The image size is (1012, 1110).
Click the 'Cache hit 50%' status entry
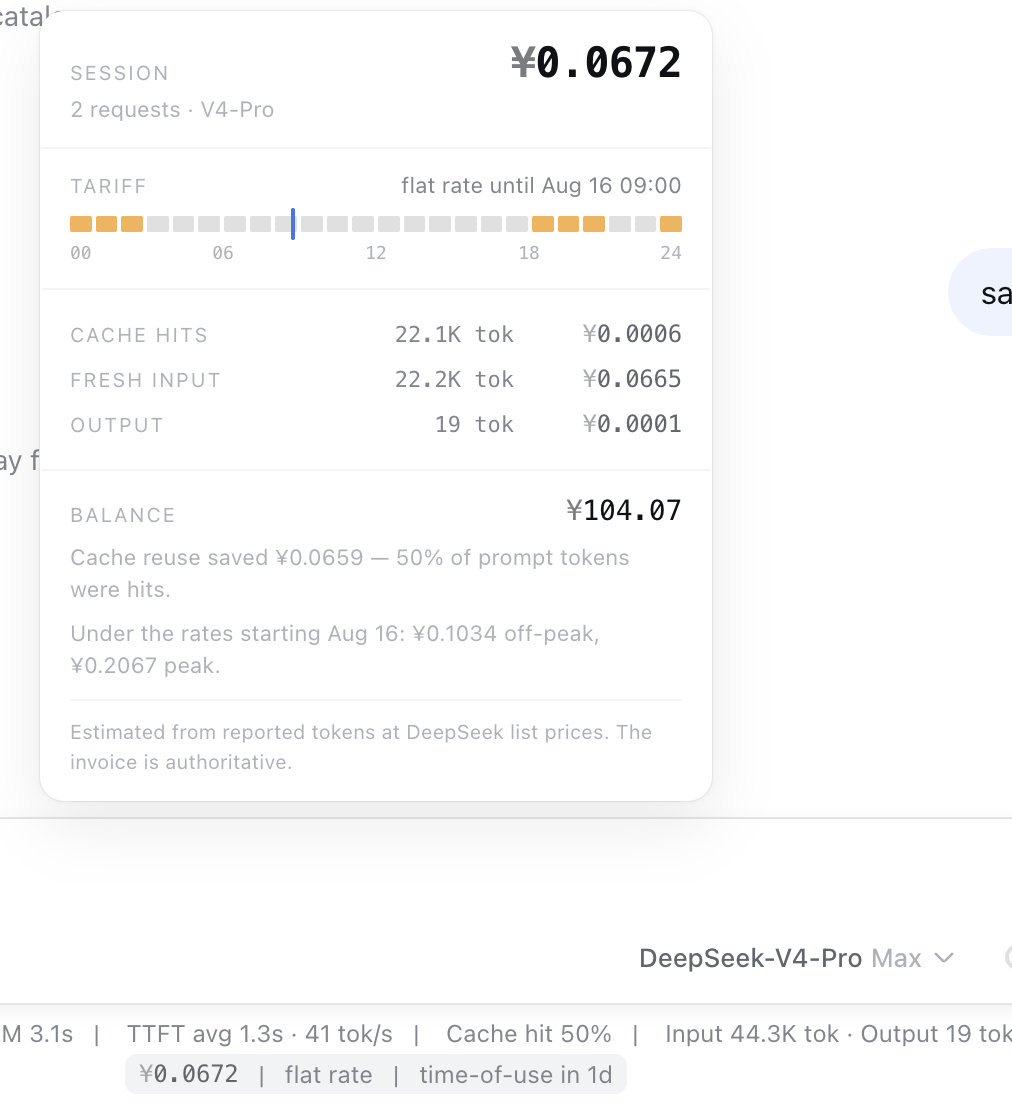tap(529, 1034)
